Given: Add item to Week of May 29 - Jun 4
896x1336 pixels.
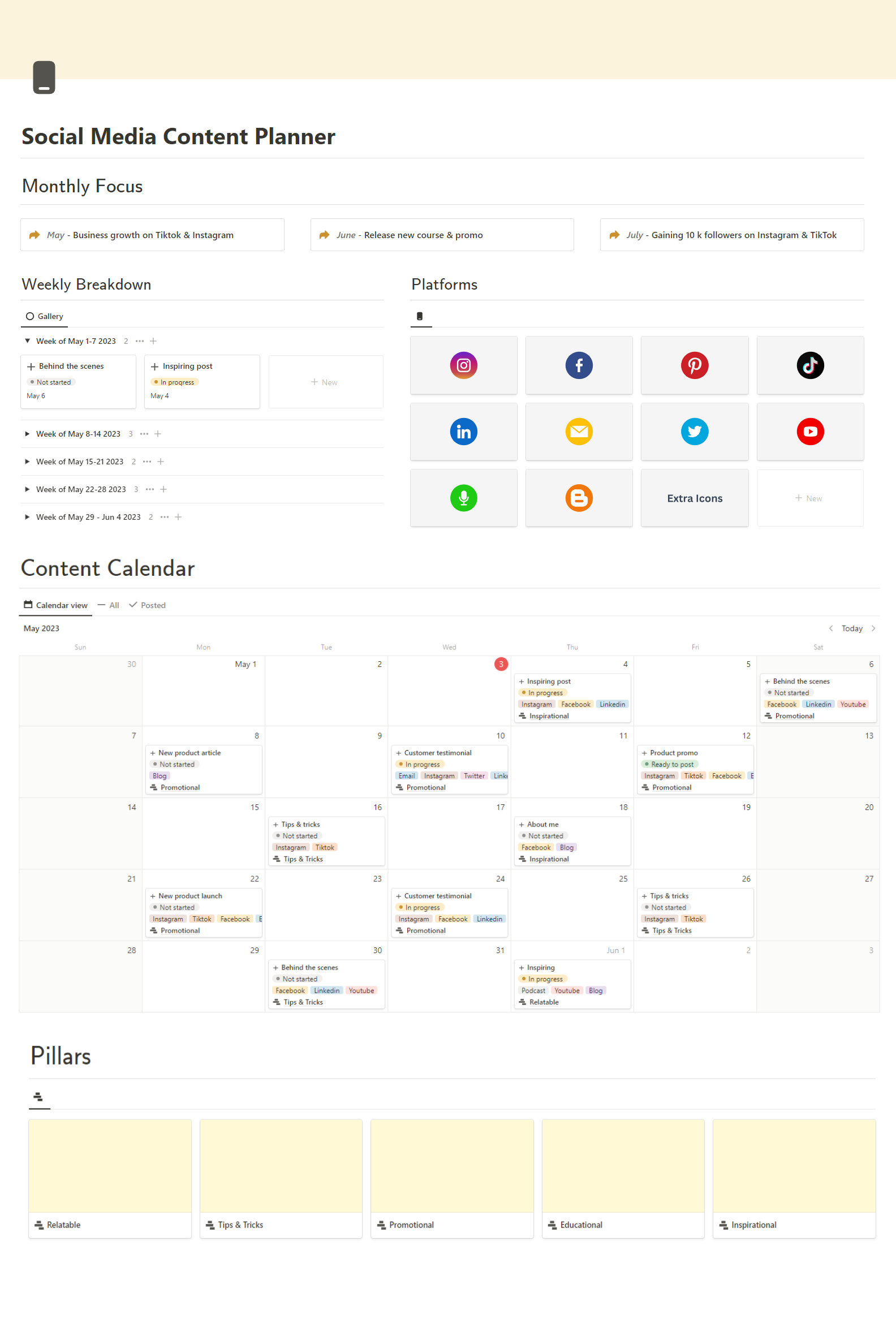Looking at the screenshot, I should 178,516.
